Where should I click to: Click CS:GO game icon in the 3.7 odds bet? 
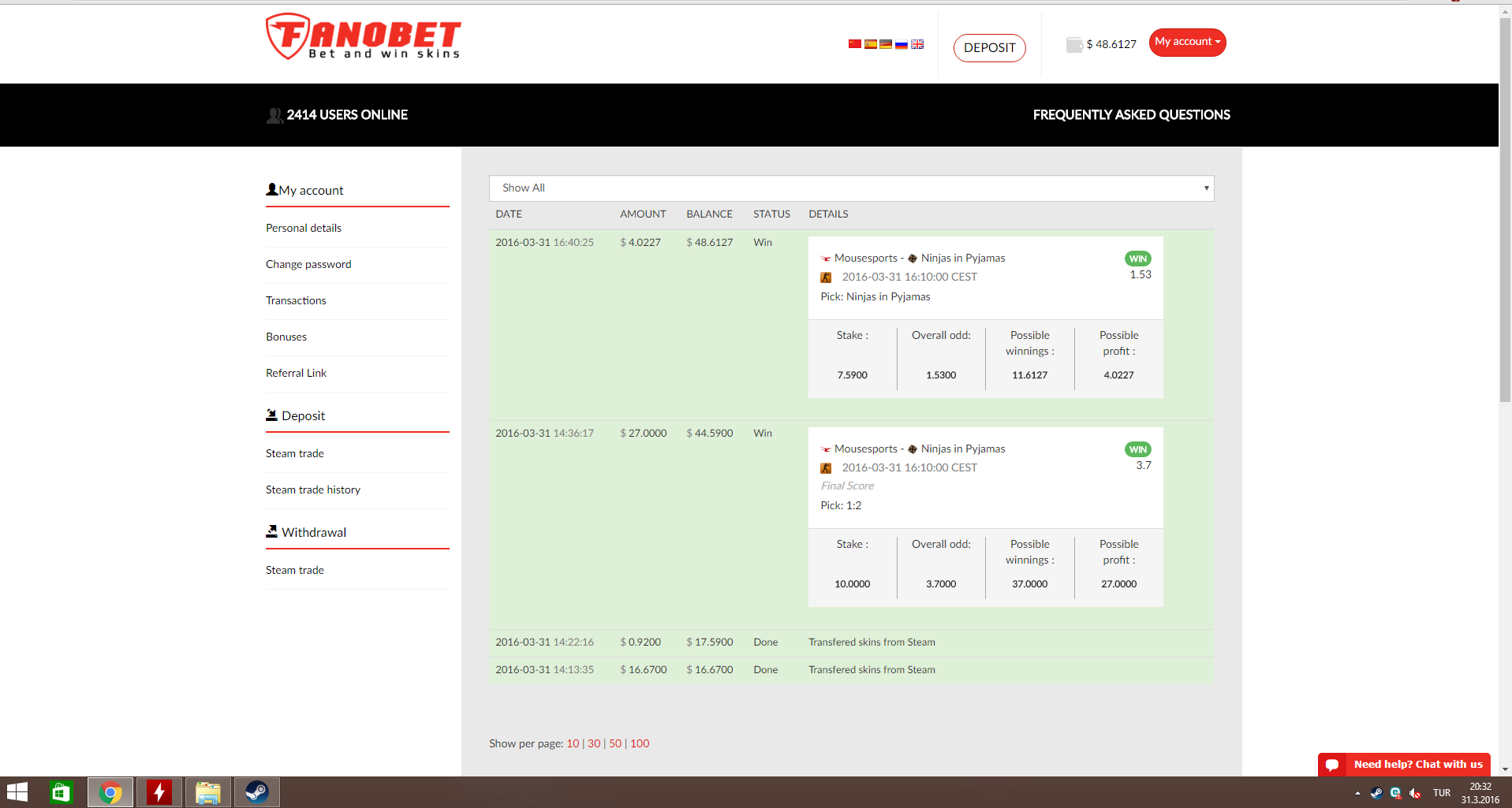(826, 468)
